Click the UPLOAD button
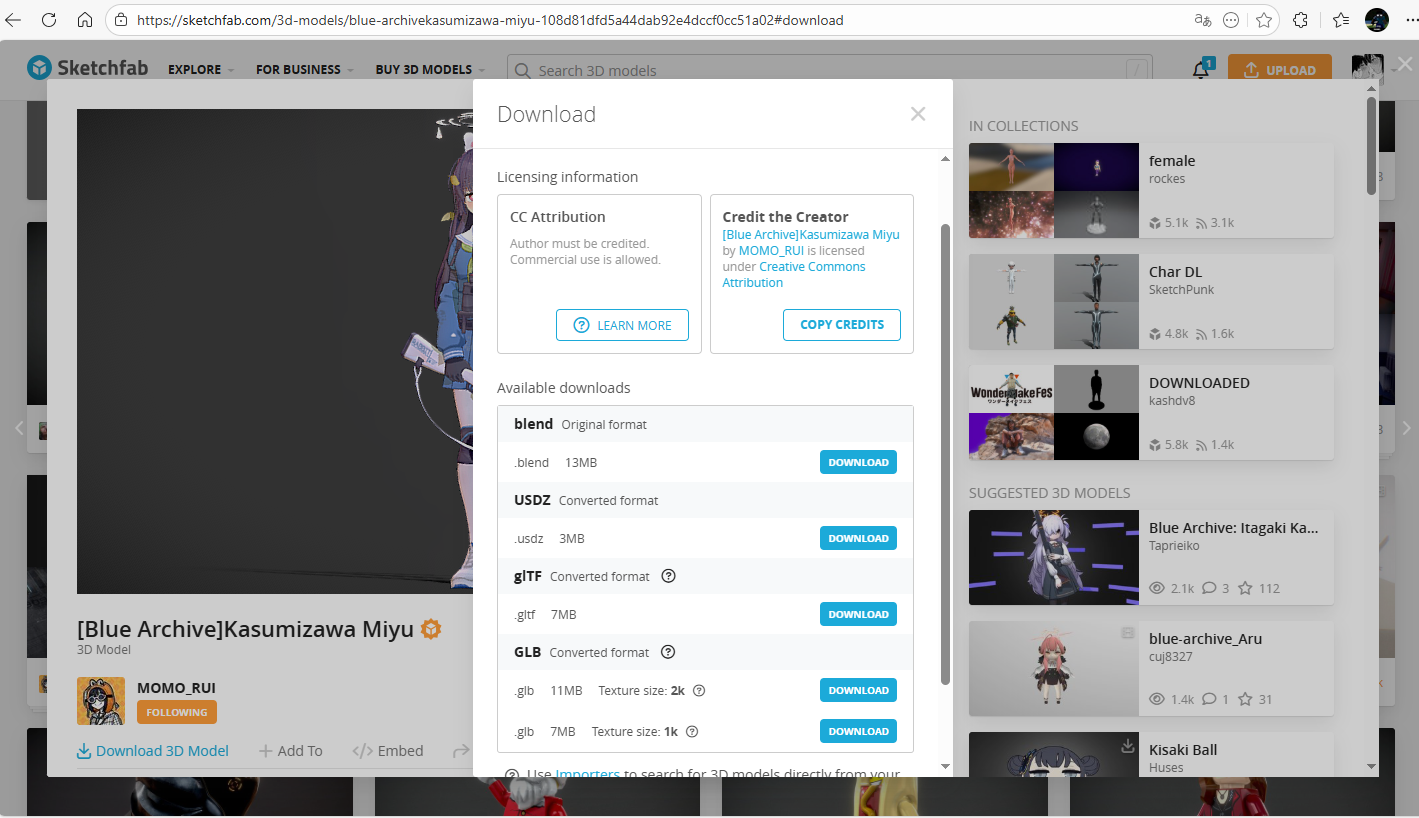 tap(1280, 70)
